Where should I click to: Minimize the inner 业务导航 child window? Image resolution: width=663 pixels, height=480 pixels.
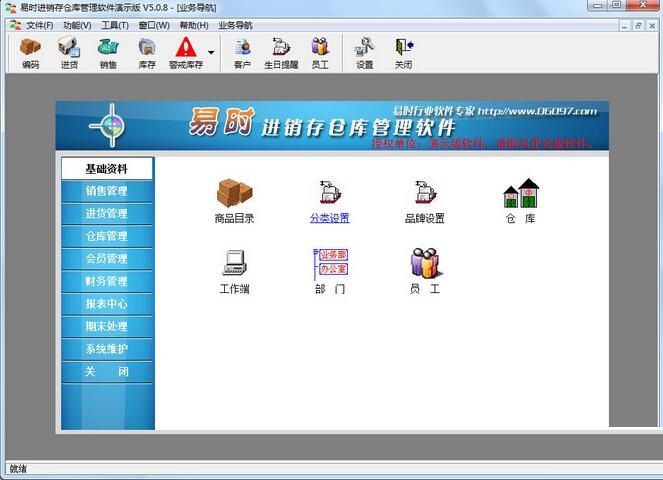click(625, 26)
